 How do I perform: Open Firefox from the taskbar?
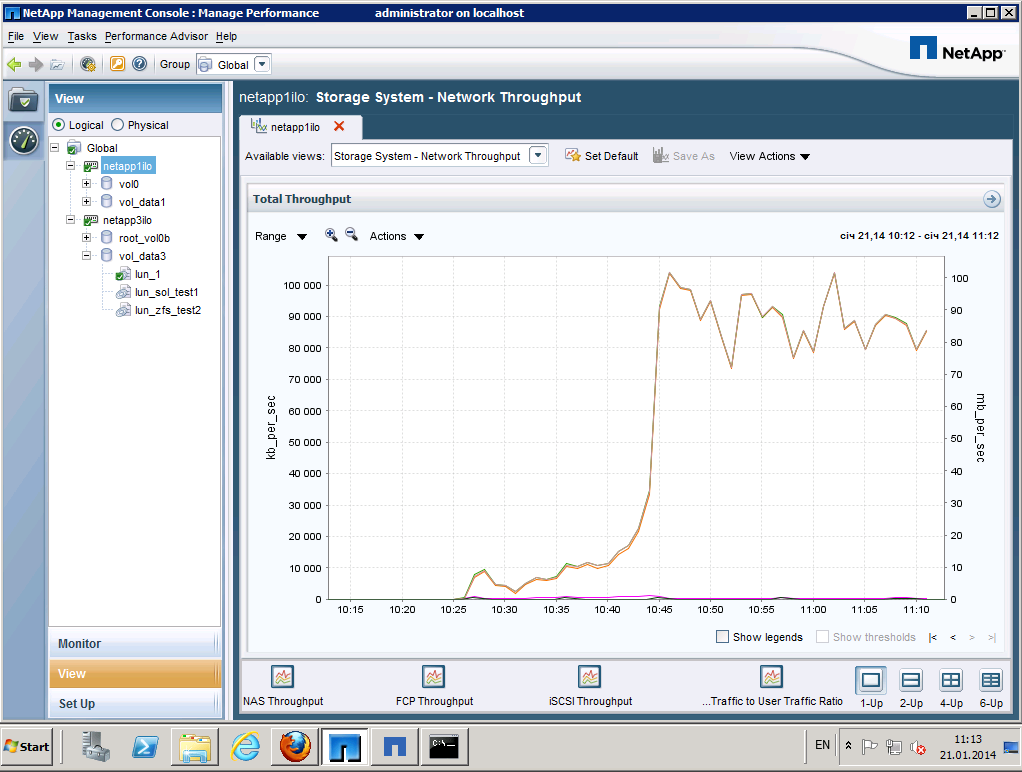tap(295, 747)
